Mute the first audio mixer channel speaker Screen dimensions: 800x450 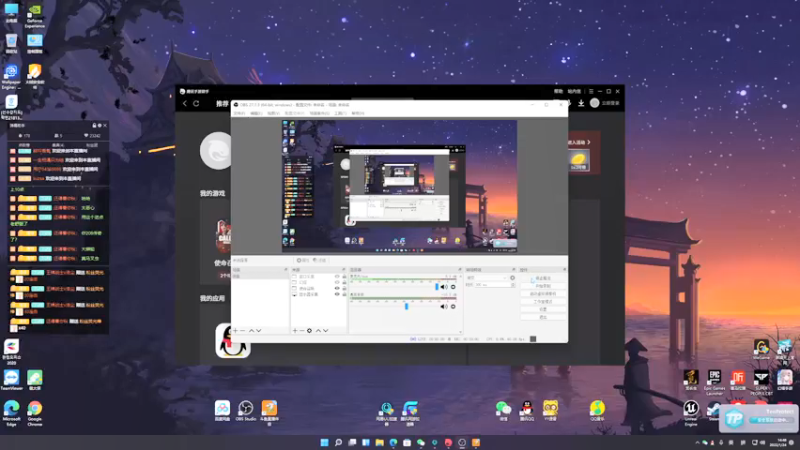(443, 287)
